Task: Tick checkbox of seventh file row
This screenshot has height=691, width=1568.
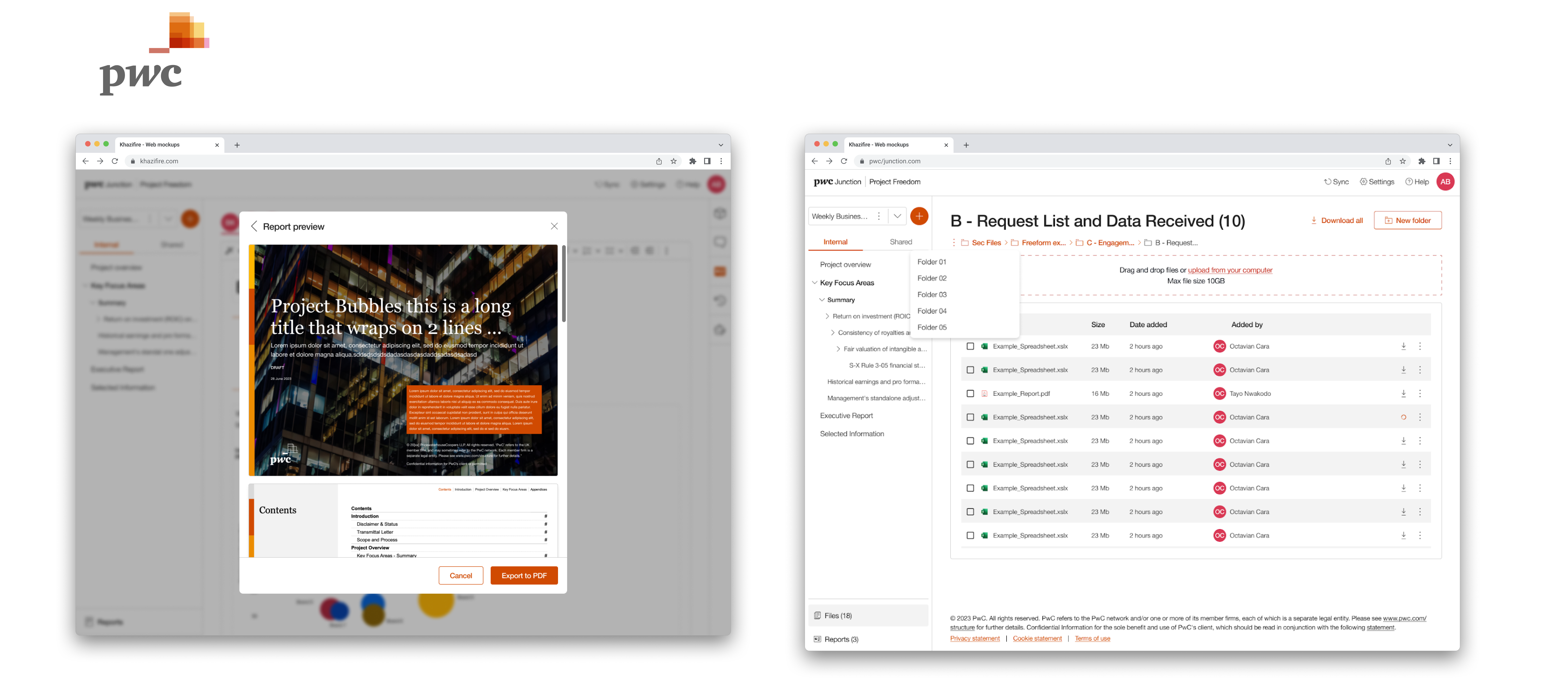Action: 970,488
